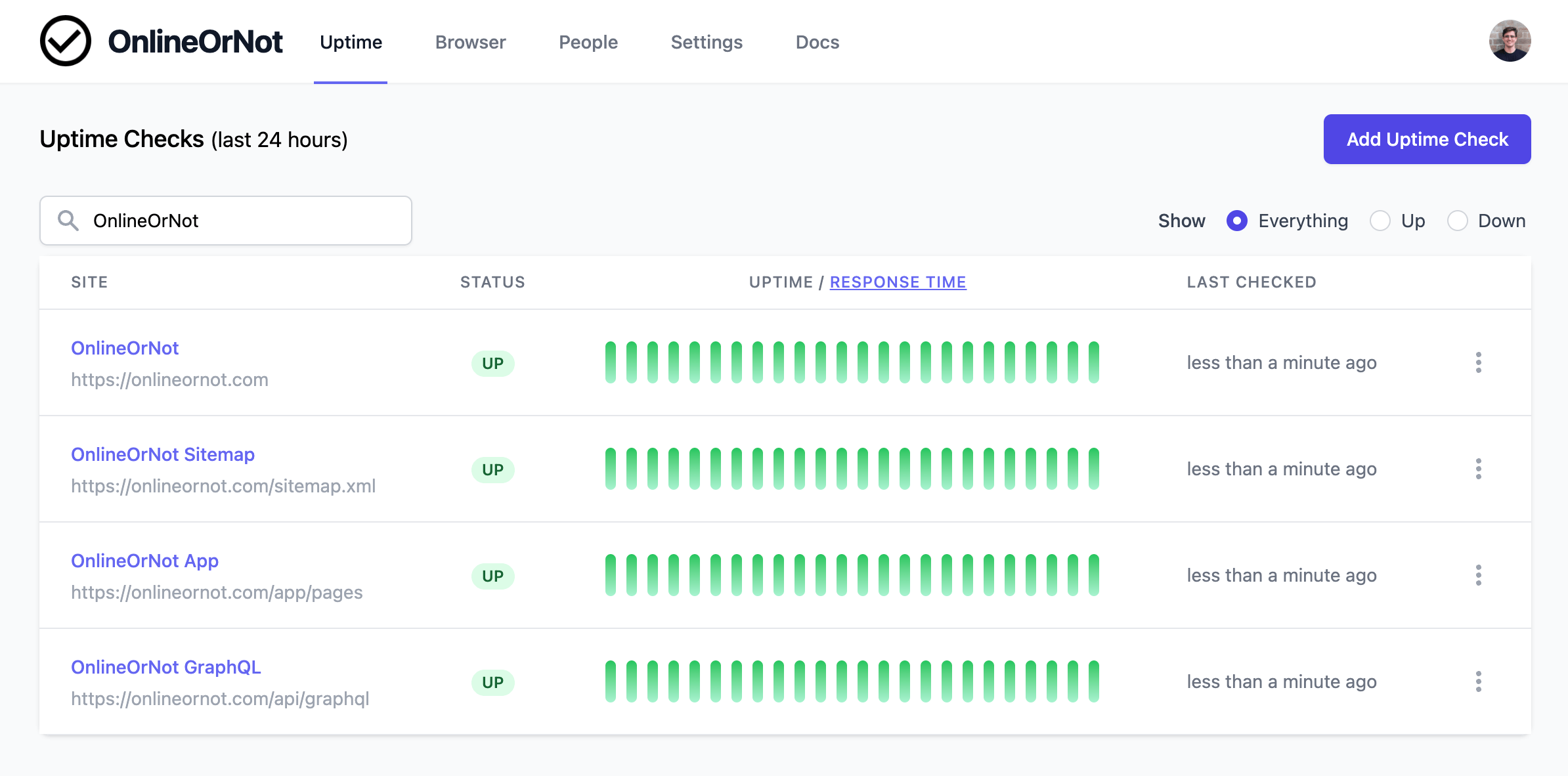Click the UP status badge for OnlineOrNot App
This screenshot has height=776, width=1568.
(x=493, y=576)
